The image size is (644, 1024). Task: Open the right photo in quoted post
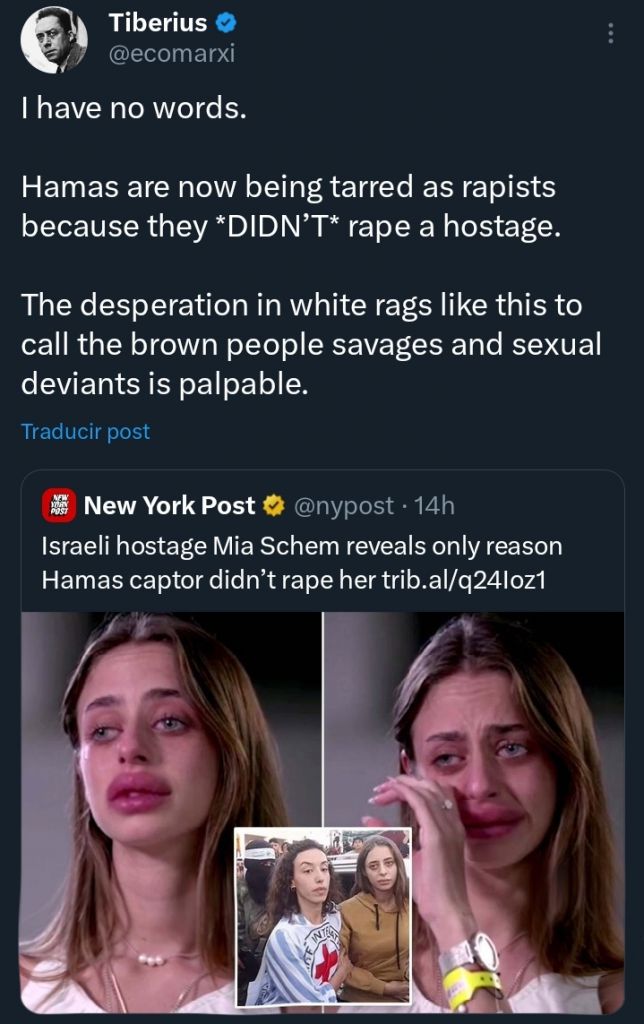click(x=474, y=812)
